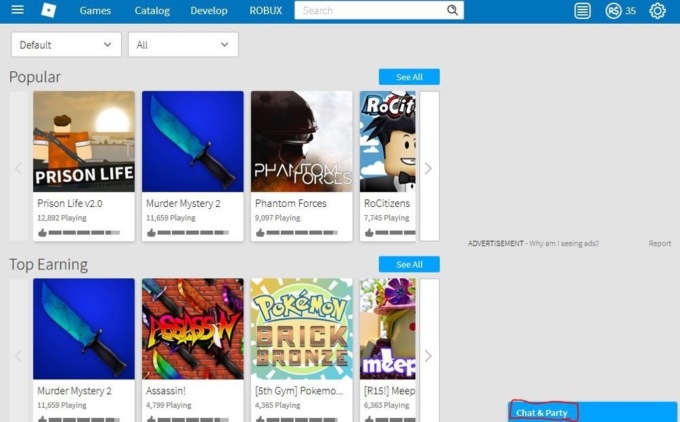Image resolution: width=680 pixels, height=422 pixels.
Task: Click '4,799 Playing' count text
Action: click(169, 405)
